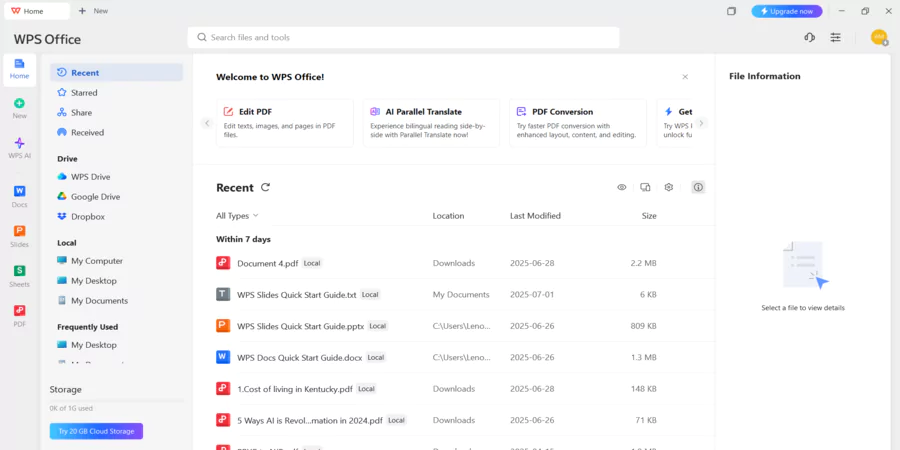Click the Document 4.pdf file icon
The width and height of the screenshot is (900, 450).
point(223,263)
